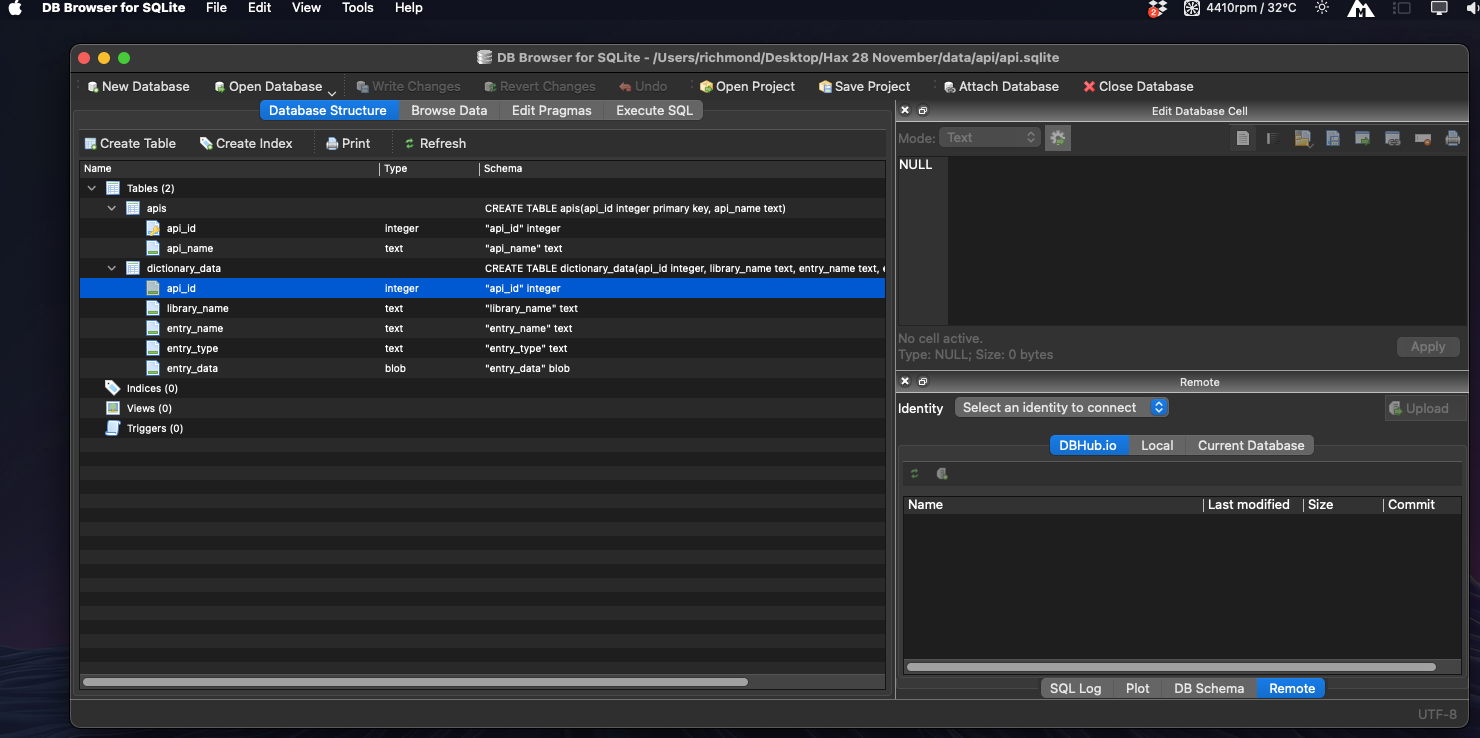Select the api_id primary key field under apis
Screen dimensions: 1480x738
482,228
